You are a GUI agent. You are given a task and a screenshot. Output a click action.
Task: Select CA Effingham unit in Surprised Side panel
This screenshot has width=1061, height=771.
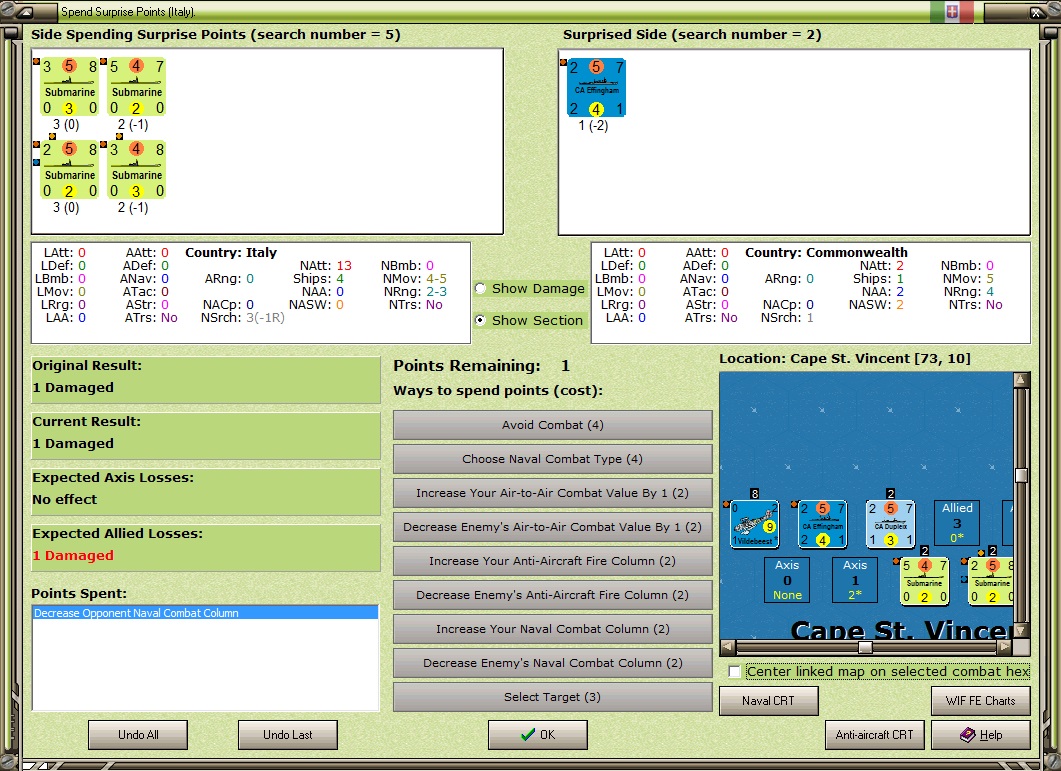pos(596,87)
